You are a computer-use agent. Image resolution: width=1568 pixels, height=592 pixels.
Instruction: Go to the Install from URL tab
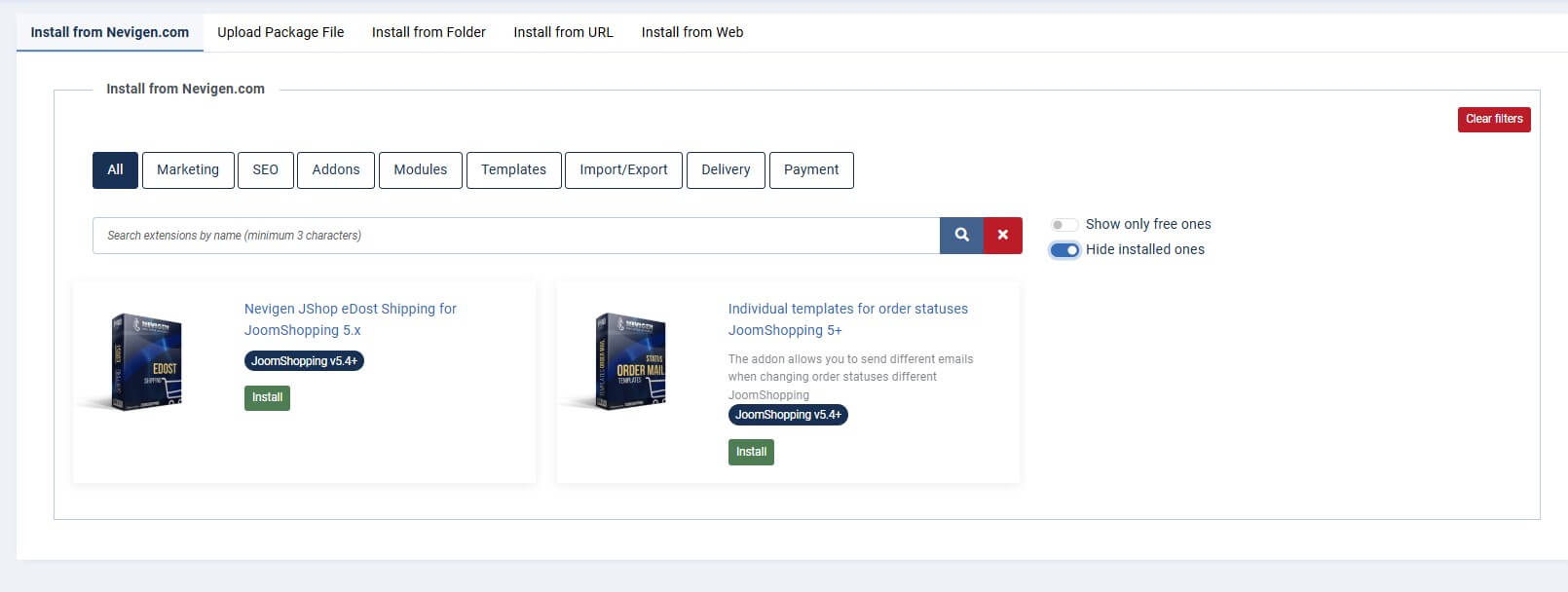pos(563,32)
